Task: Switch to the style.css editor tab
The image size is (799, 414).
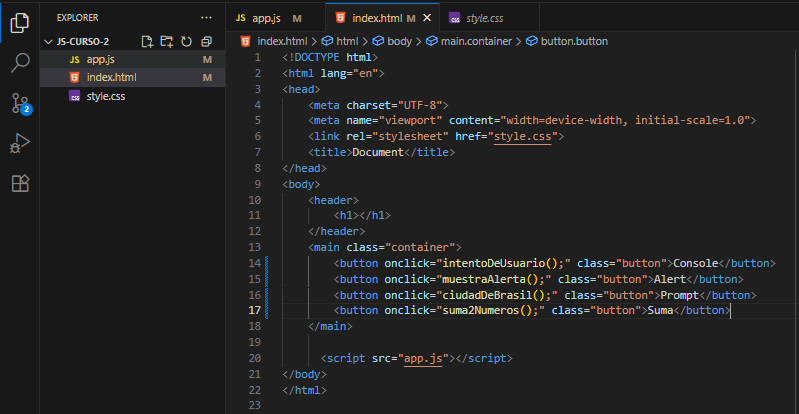Action: click(x=489, y=18)
